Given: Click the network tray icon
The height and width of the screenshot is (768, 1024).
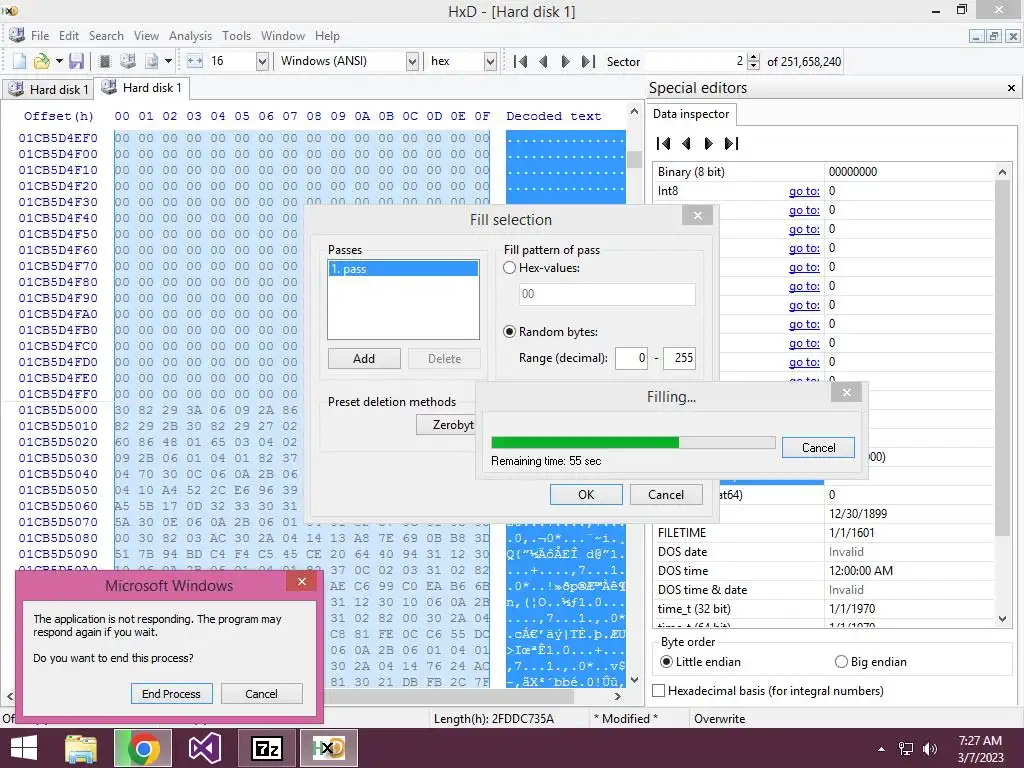Looking at the screenshot, I should pyautogui.click(x=906, y=749).
